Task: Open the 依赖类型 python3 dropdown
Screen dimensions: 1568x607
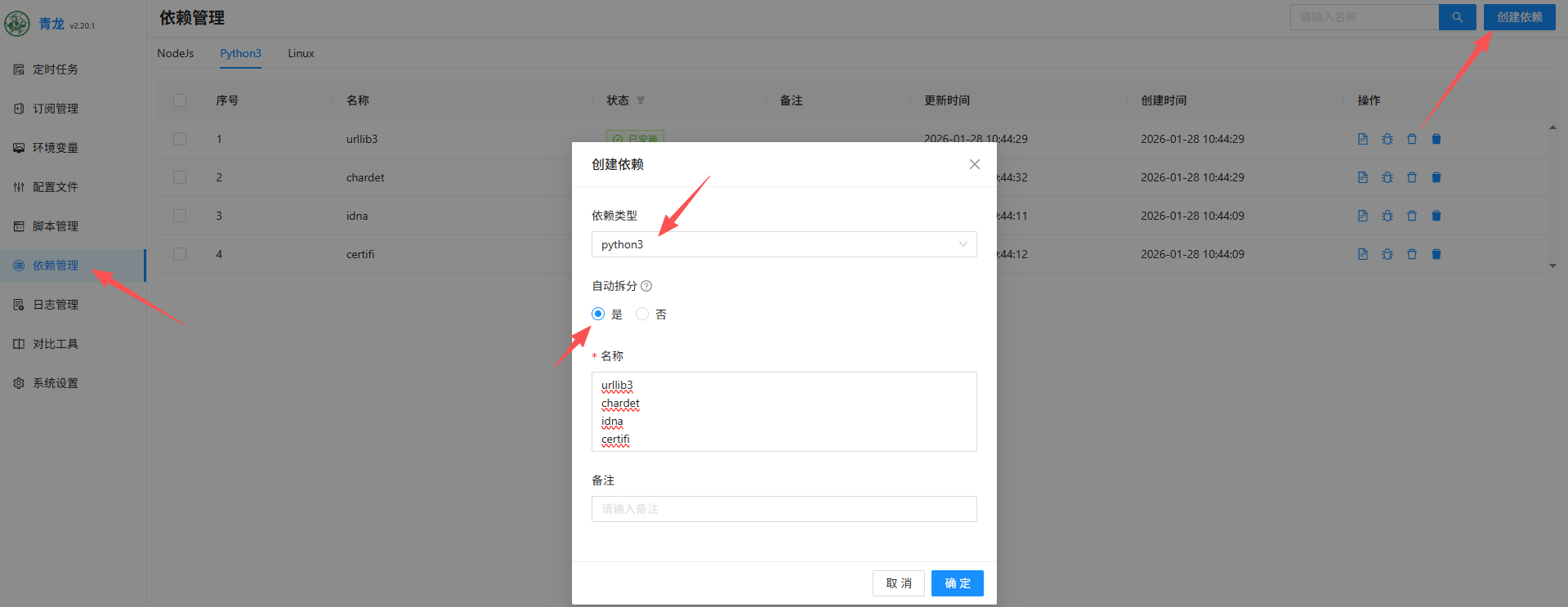Action: click(x=784, y=244)
